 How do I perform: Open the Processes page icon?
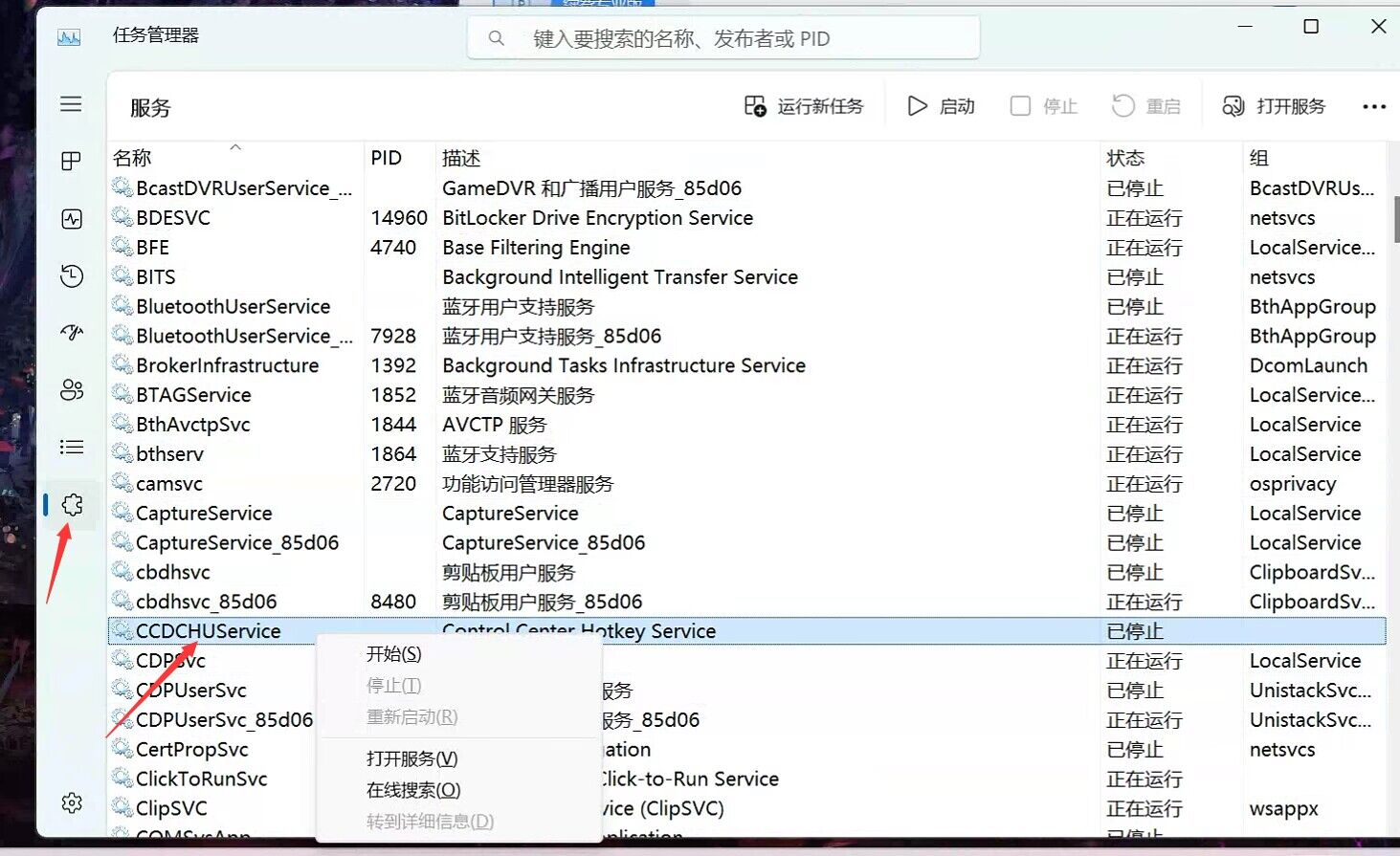[70, 161]
